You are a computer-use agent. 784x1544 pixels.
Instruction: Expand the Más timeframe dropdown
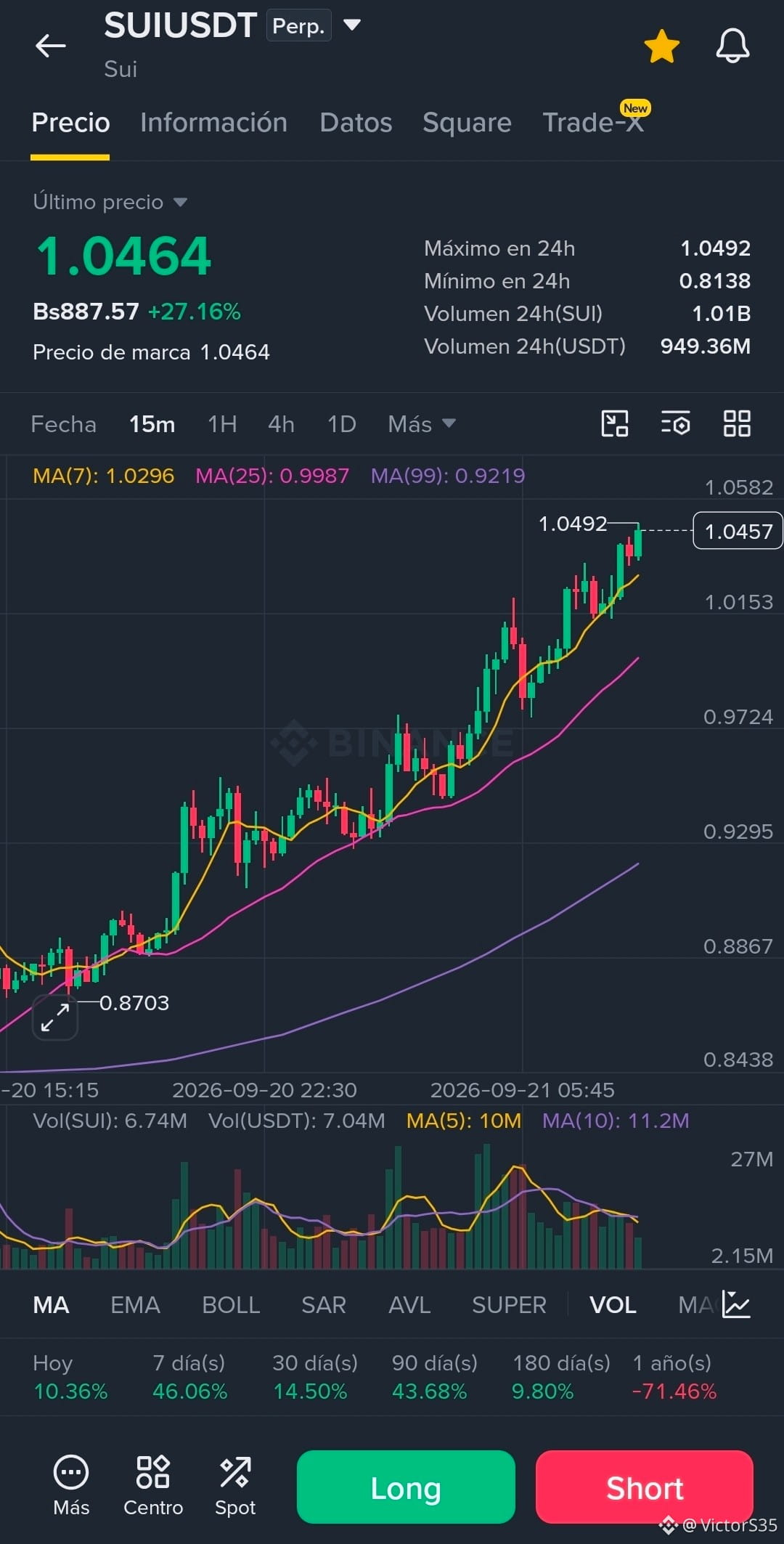tap(422, 424)
